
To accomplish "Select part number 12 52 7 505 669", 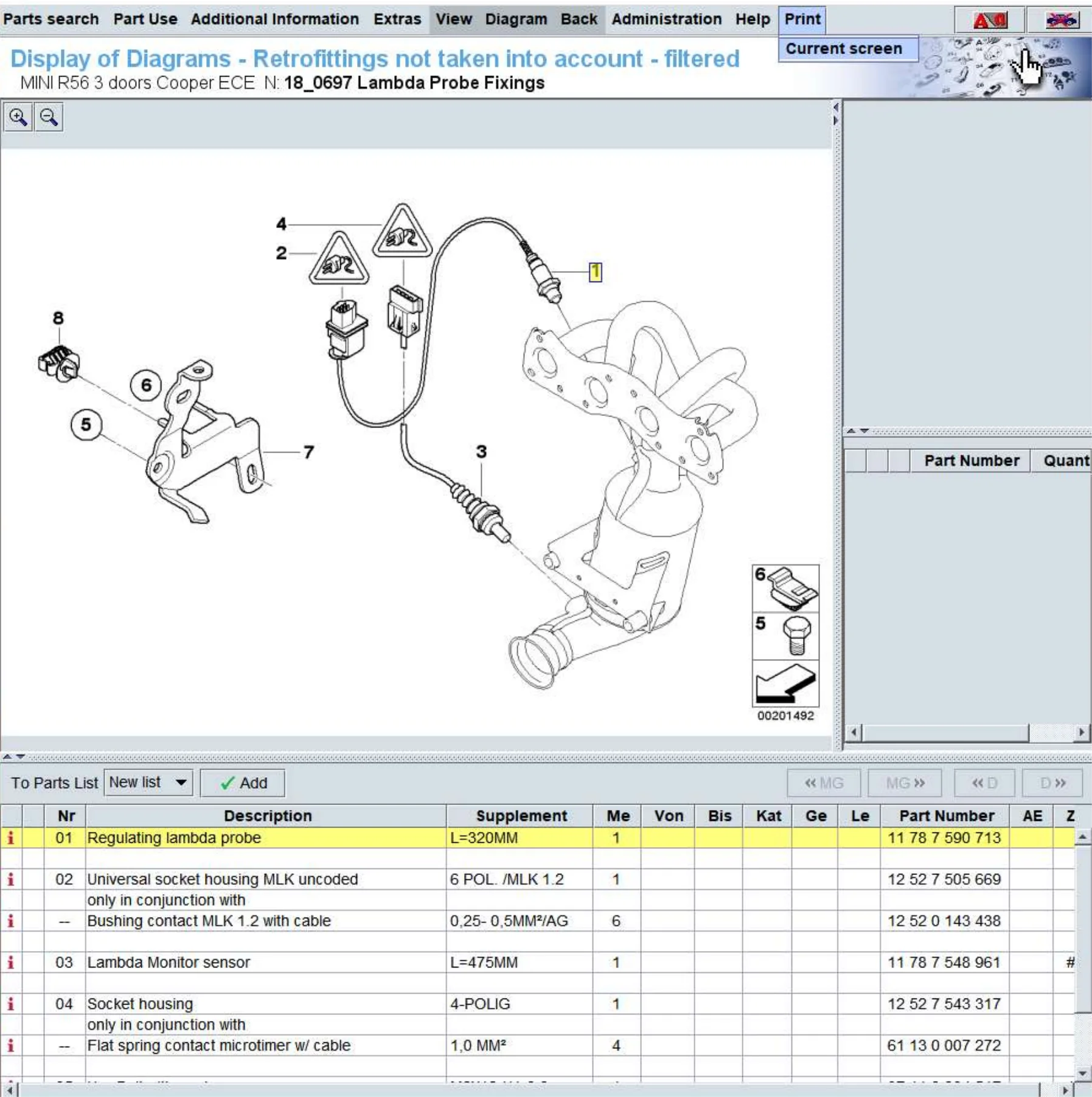I will coord(944,879).
